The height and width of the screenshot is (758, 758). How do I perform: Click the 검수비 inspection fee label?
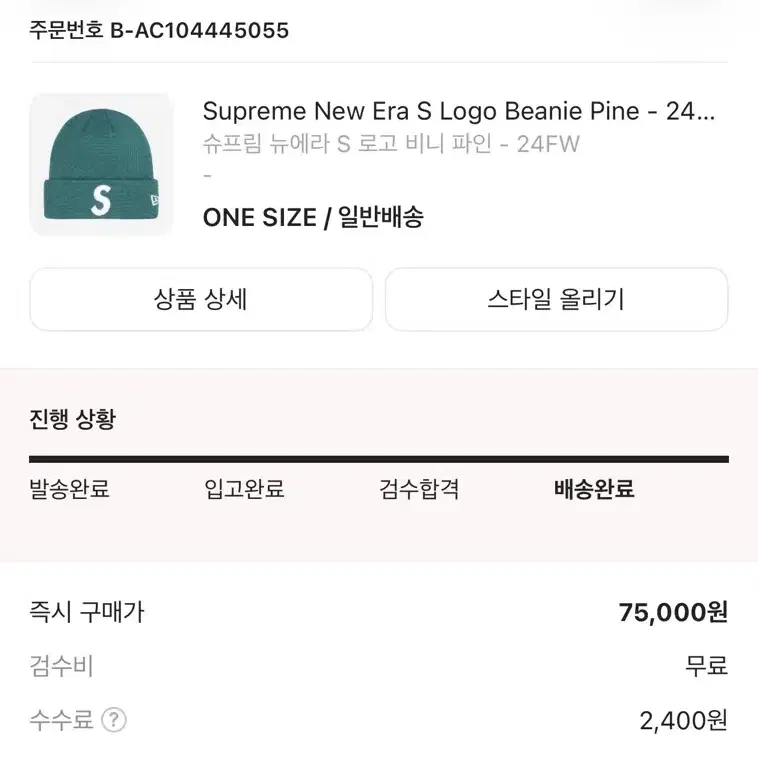click(x=61, y=666)
